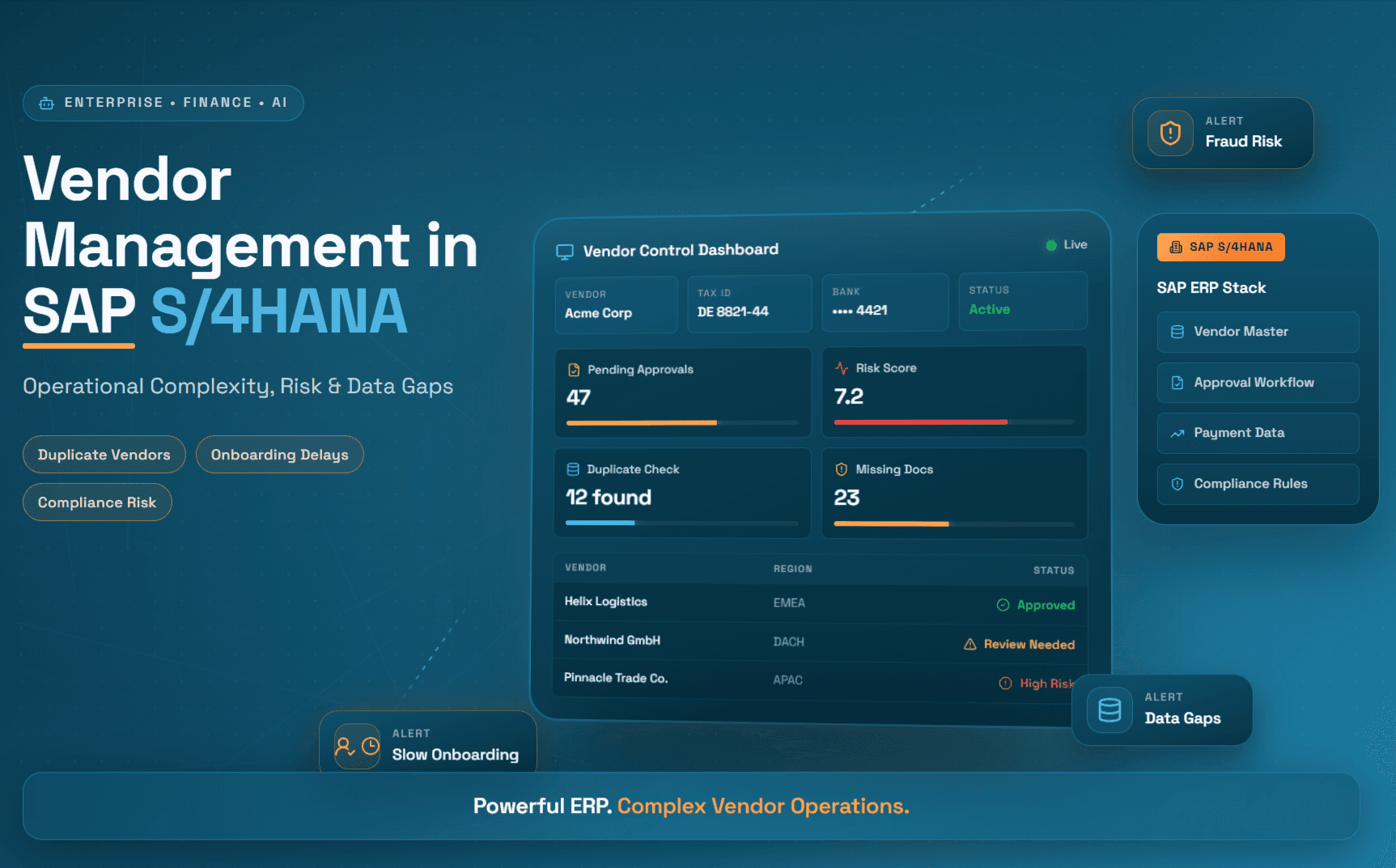The height and width of the screenshot is (868, 1396).
Task: Click the Review Needed status label
Action: [1029, 645]
